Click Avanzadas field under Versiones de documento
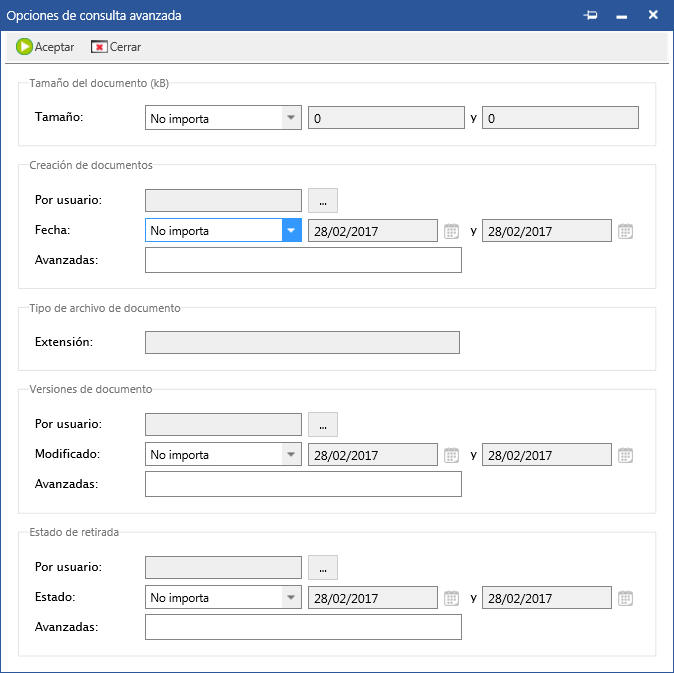The height and width of the screenshot is (673, 674). (x=303, y=484)
